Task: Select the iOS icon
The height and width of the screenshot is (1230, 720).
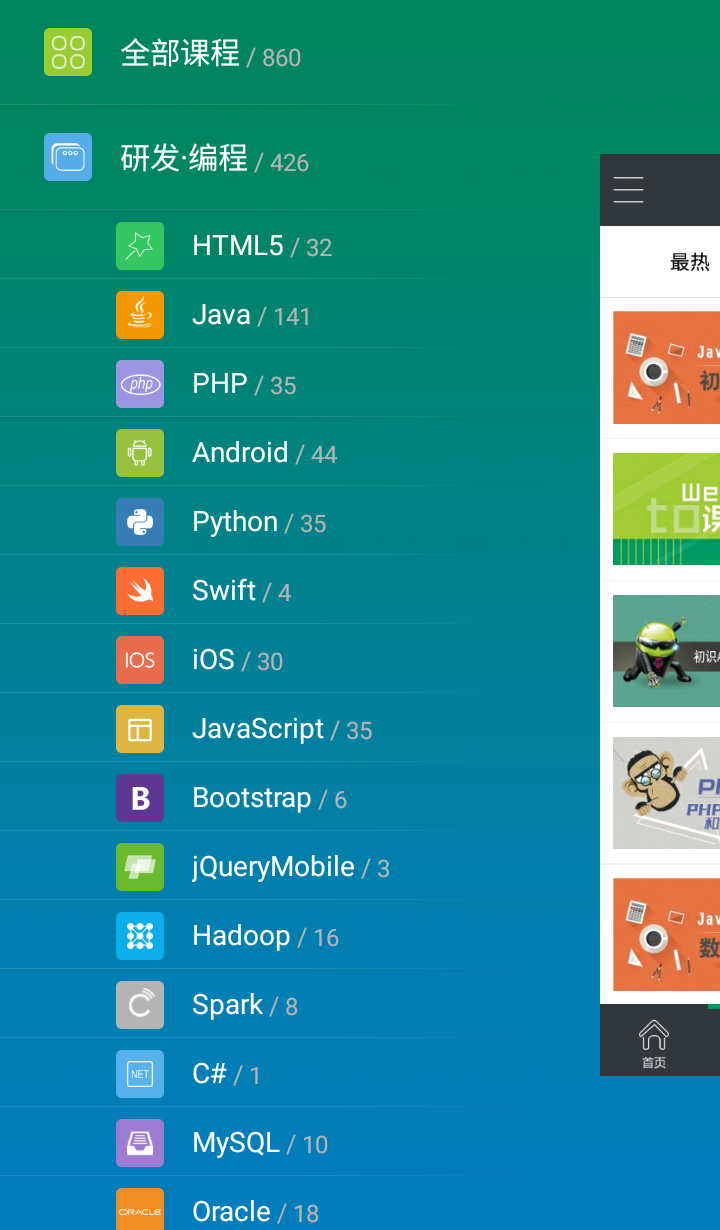Action: tap(140, 660)
